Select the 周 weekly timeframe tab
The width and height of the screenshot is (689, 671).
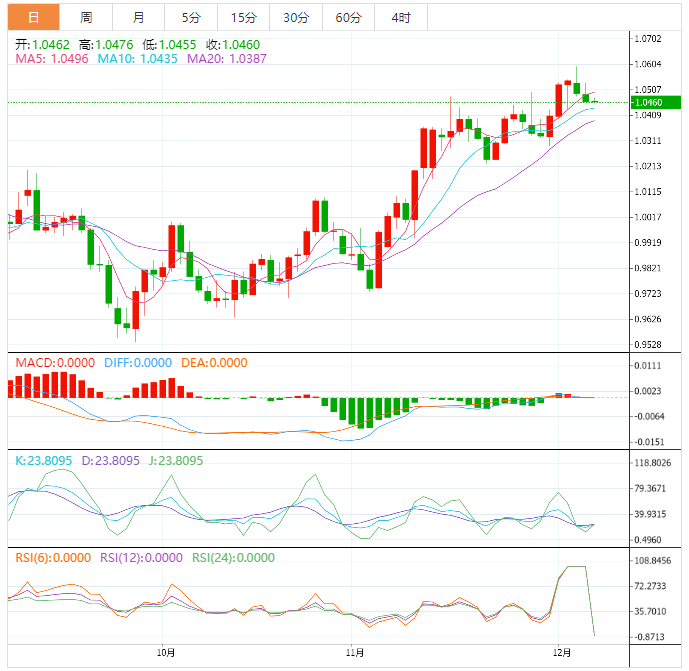point(86,18)
